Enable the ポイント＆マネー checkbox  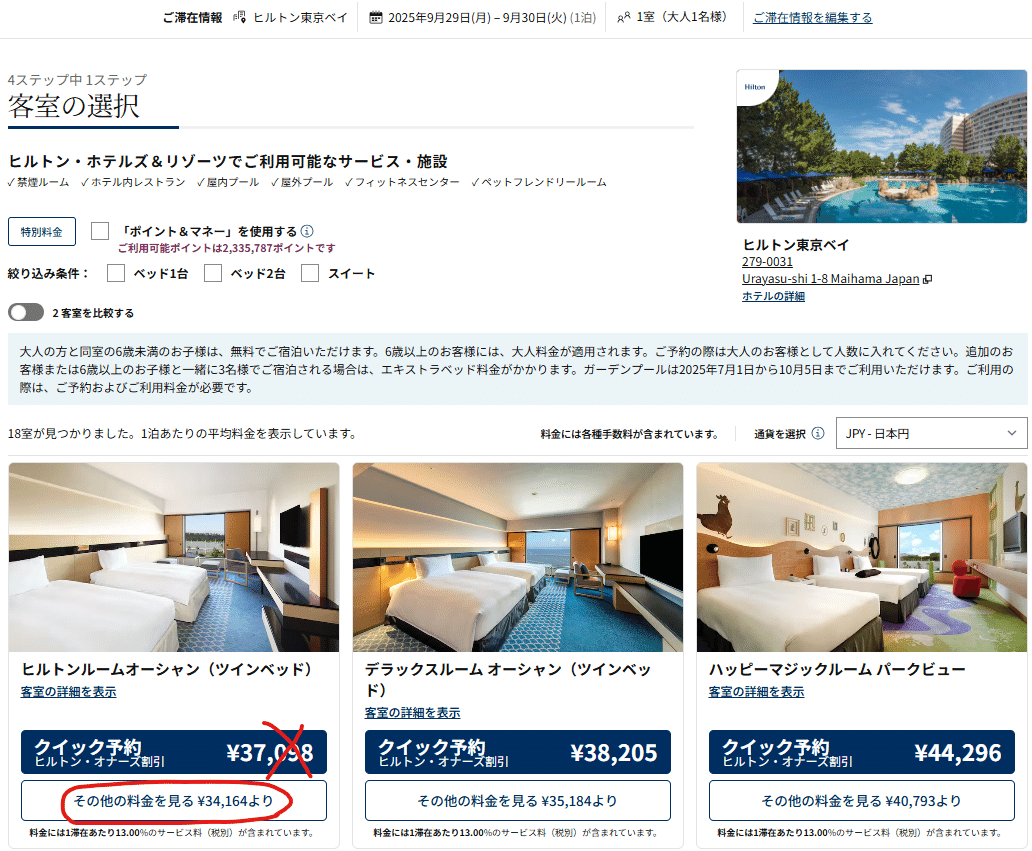[100, 231]
